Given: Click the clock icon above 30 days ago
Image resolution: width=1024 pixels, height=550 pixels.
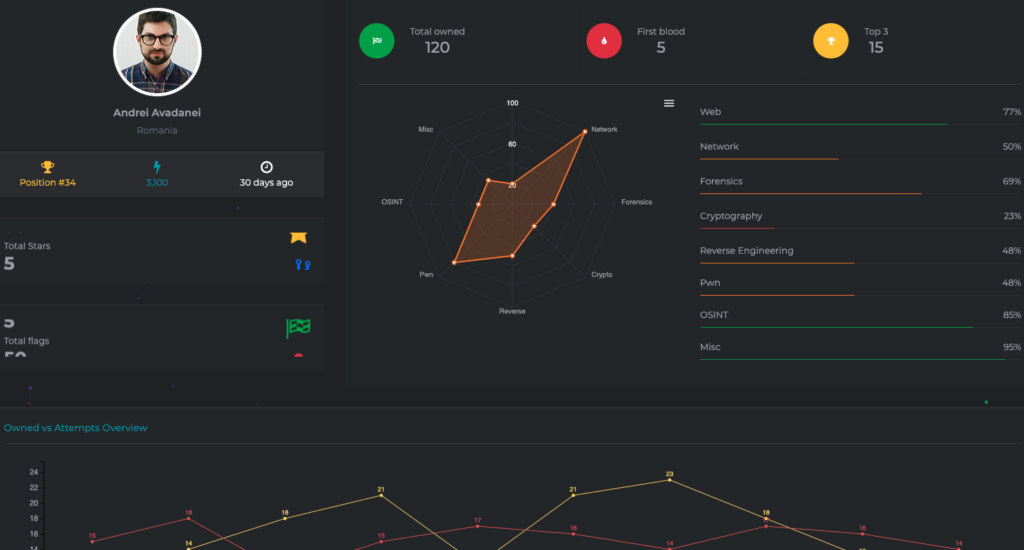Looking at the screenshot, I should pyautogui.click(x=266, y=167).
